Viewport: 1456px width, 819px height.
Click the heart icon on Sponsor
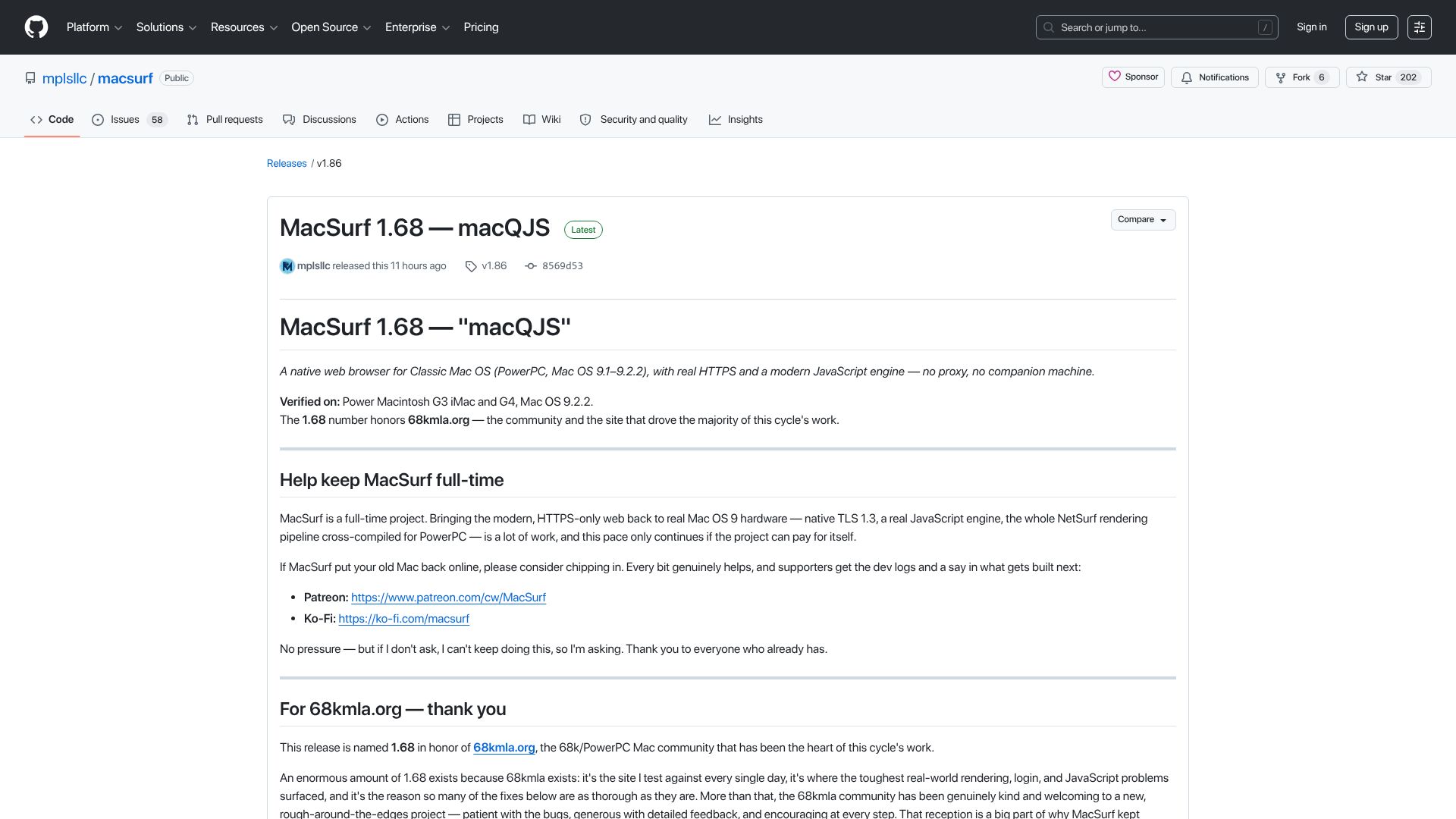click(x=1115, y=77)
